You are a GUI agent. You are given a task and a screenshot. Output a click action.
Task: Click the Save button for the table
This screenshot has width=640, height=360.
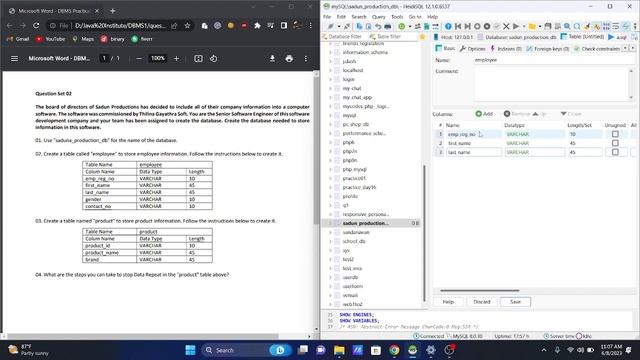(515, 302)
